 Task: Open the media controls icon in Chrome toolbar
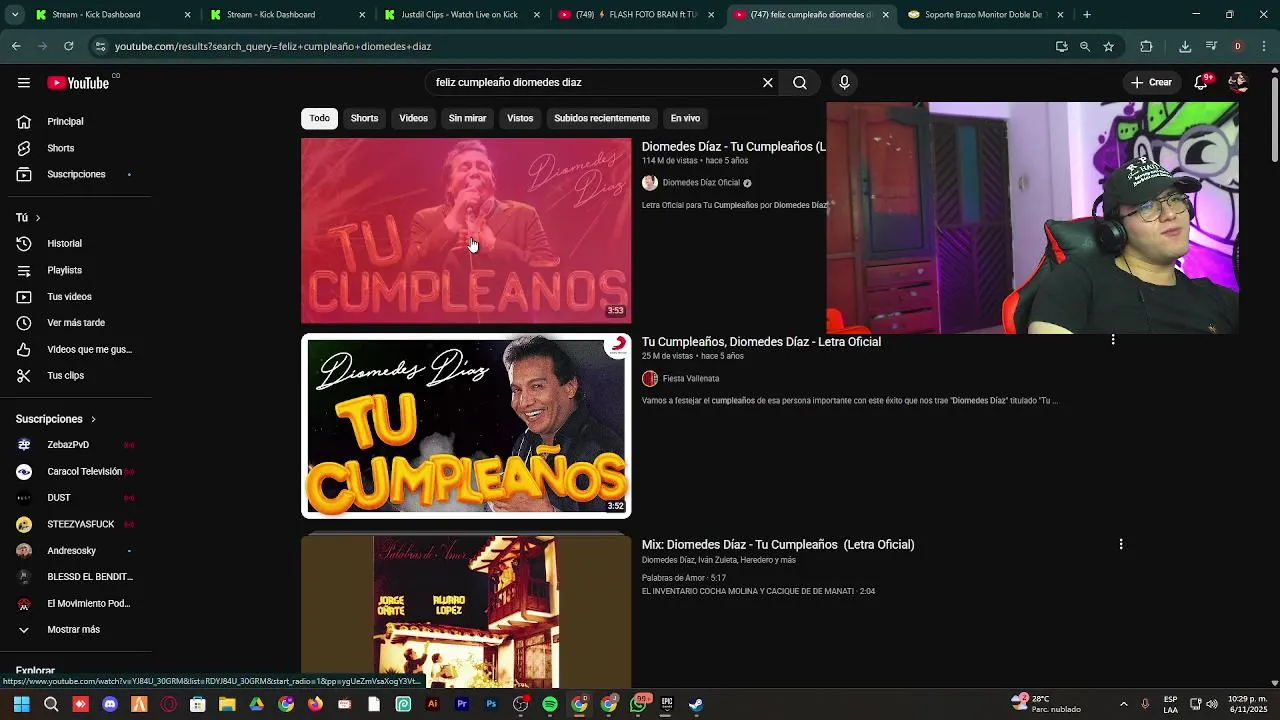pyautogui.click(x=1211, y=46)
